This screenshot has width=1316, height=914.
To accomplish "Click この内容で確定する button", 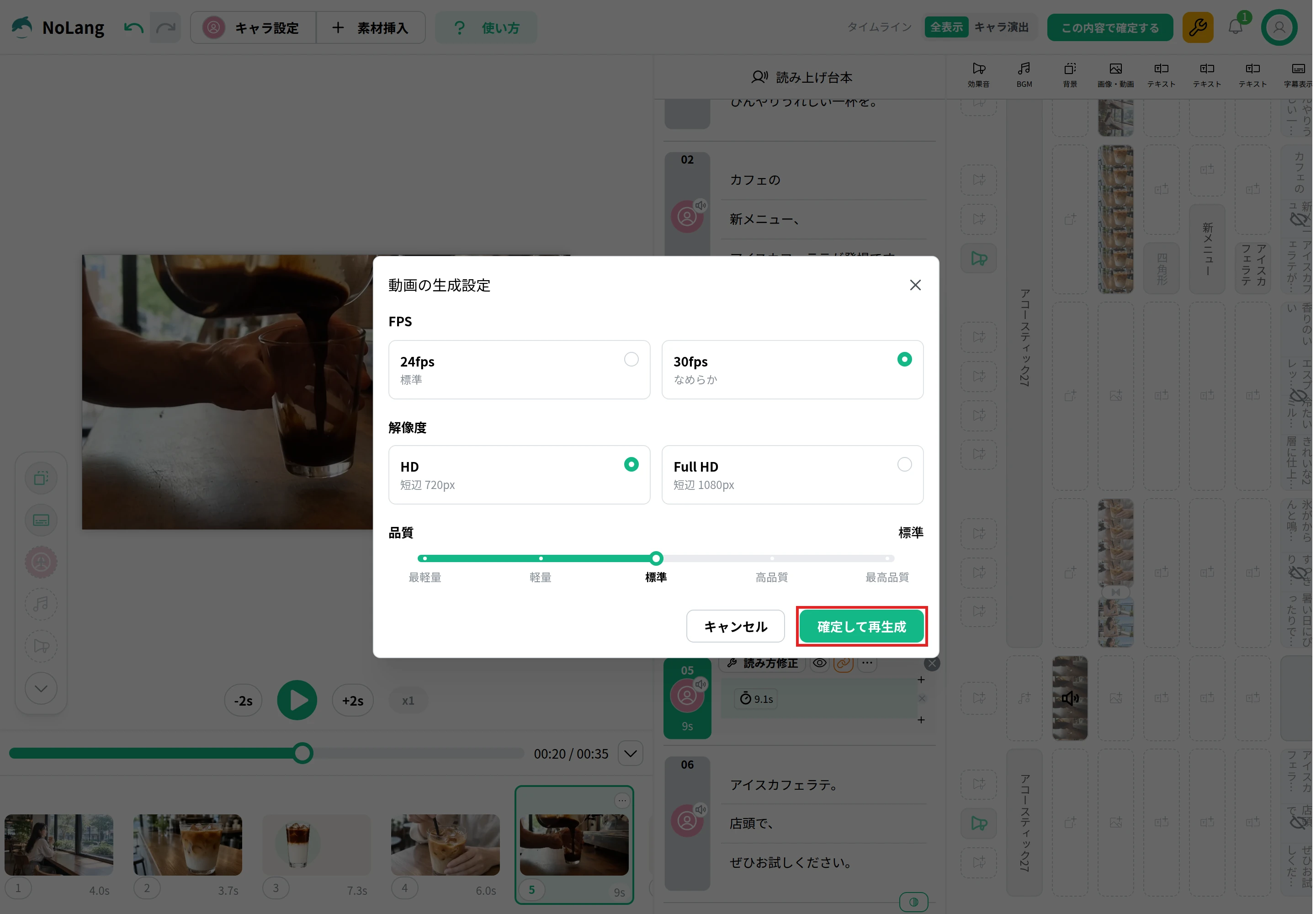I will tap(1110, 27).
